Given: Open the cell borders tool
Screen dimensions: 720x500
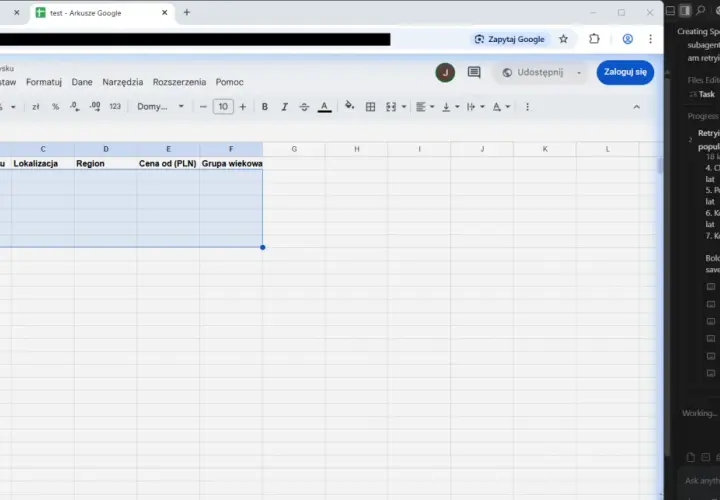Looking at the screenshot, I should point(370,107).
